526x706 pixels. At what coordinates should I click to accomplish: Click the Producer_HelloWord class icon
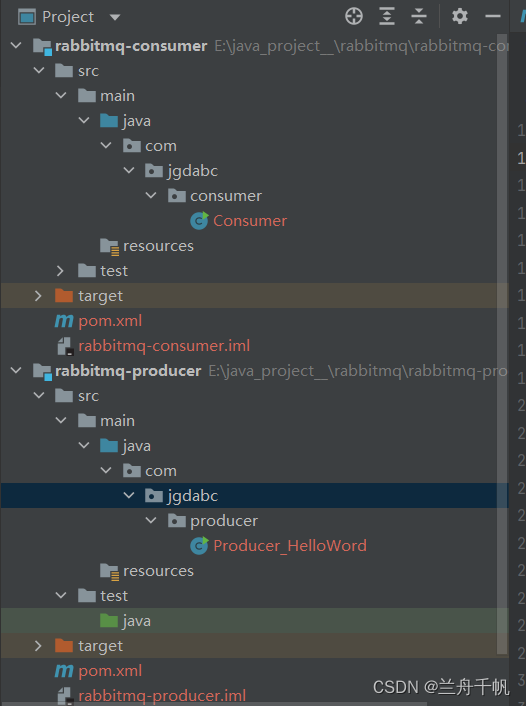tap(199, 546)
